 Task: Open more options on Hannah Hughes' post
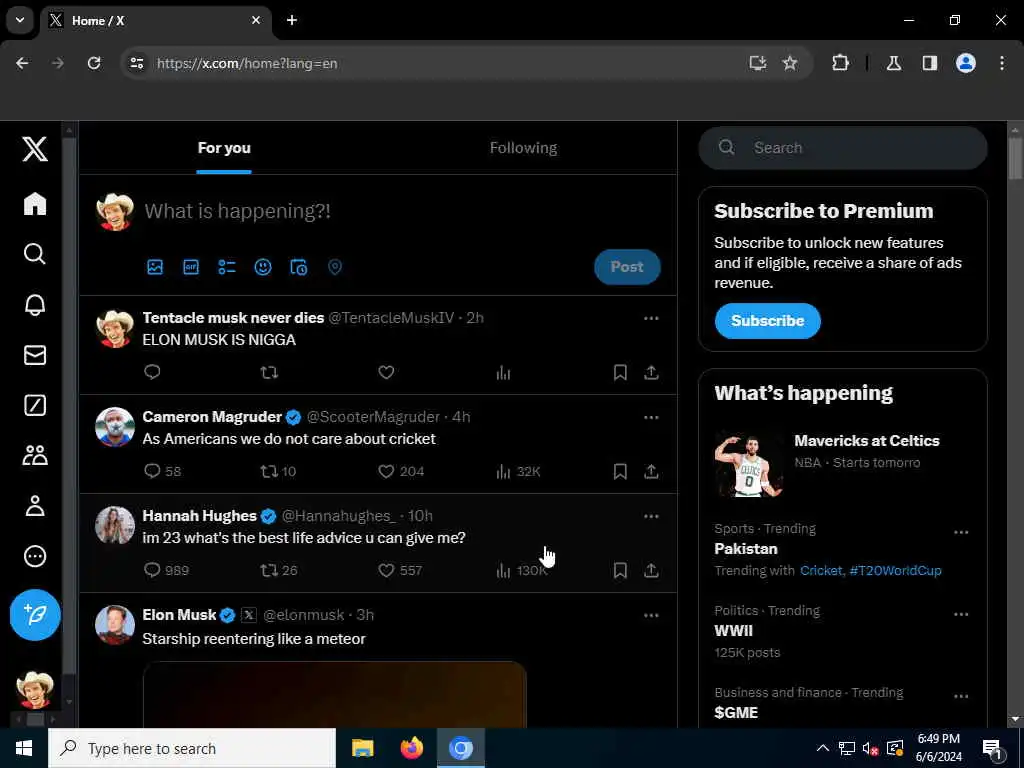(651, 517)
